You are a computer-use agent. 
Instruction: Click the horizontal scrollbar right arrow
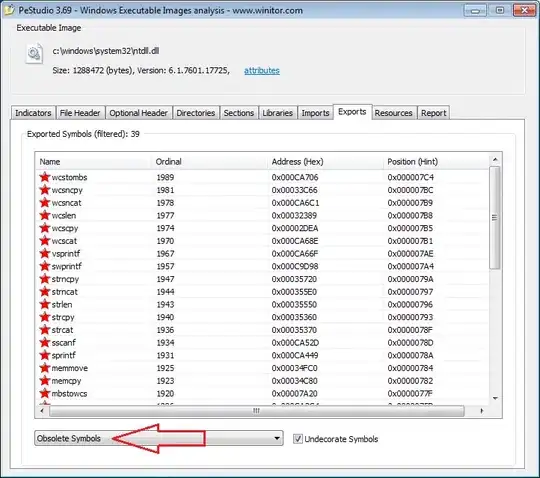481,411
